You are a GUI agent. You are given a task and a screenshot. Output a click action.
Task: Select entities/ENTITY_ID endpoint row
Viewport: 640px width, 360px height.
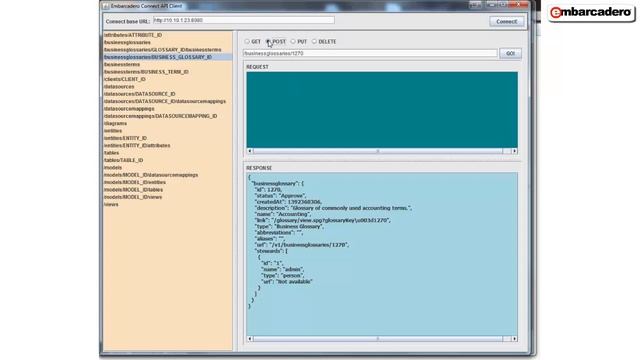168,138
